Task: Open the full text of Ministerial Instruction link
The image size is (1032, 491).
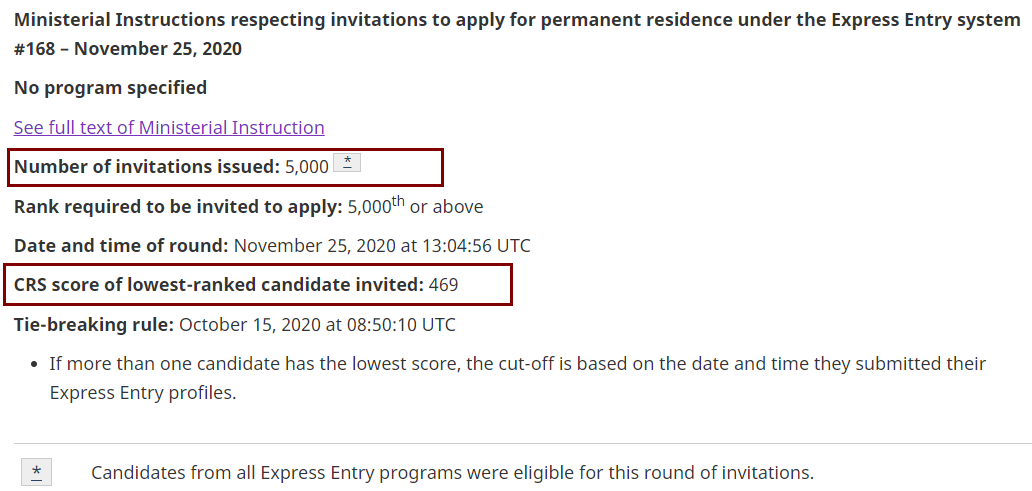Action: pos(169,128)
